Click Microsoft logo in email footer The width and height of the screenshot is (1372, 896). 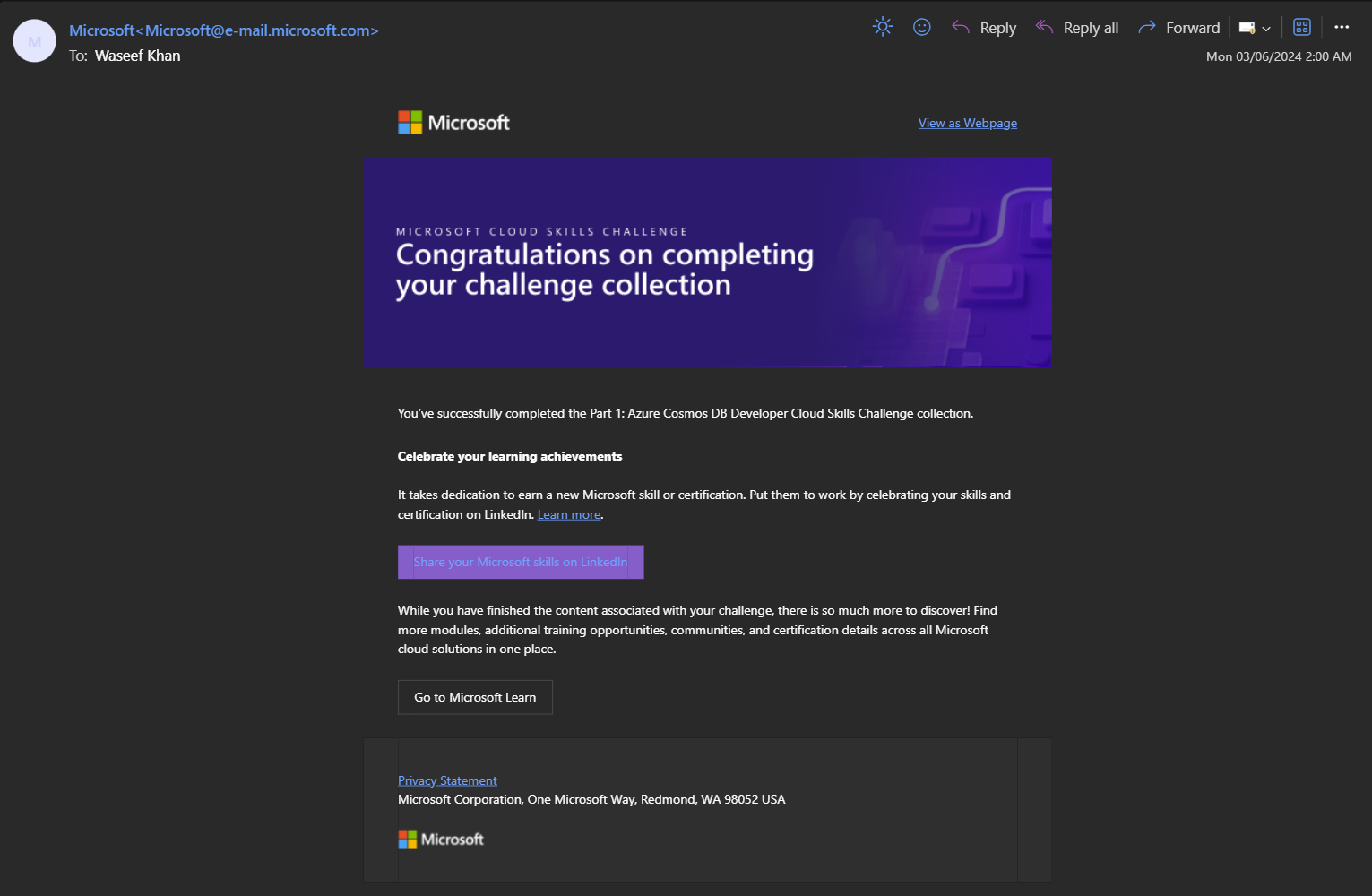click(441, 839)
